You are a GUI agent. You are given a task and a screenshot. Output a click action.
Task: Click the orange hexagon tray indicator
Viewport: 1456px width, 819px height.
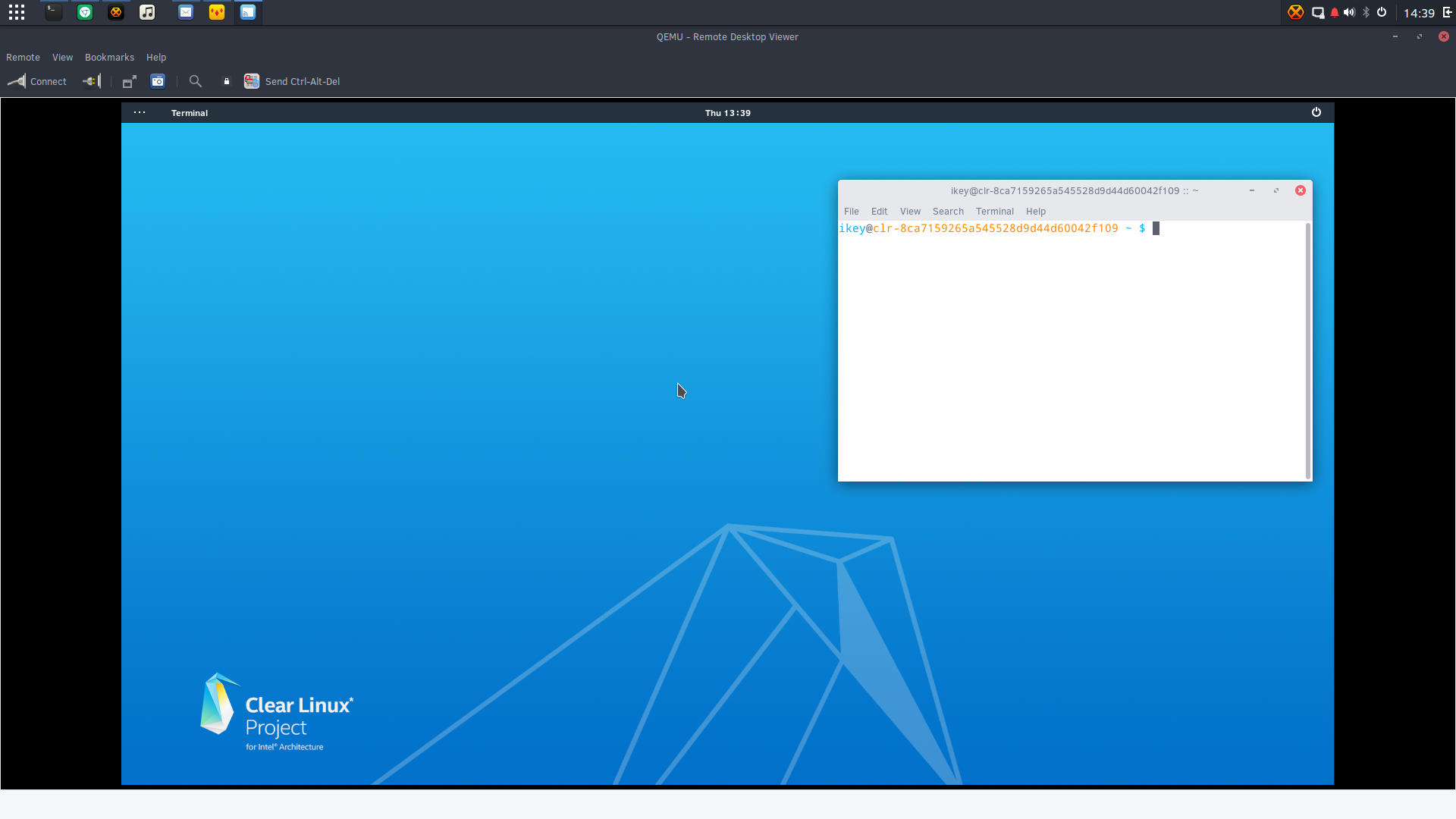[x=1295, y=12]
